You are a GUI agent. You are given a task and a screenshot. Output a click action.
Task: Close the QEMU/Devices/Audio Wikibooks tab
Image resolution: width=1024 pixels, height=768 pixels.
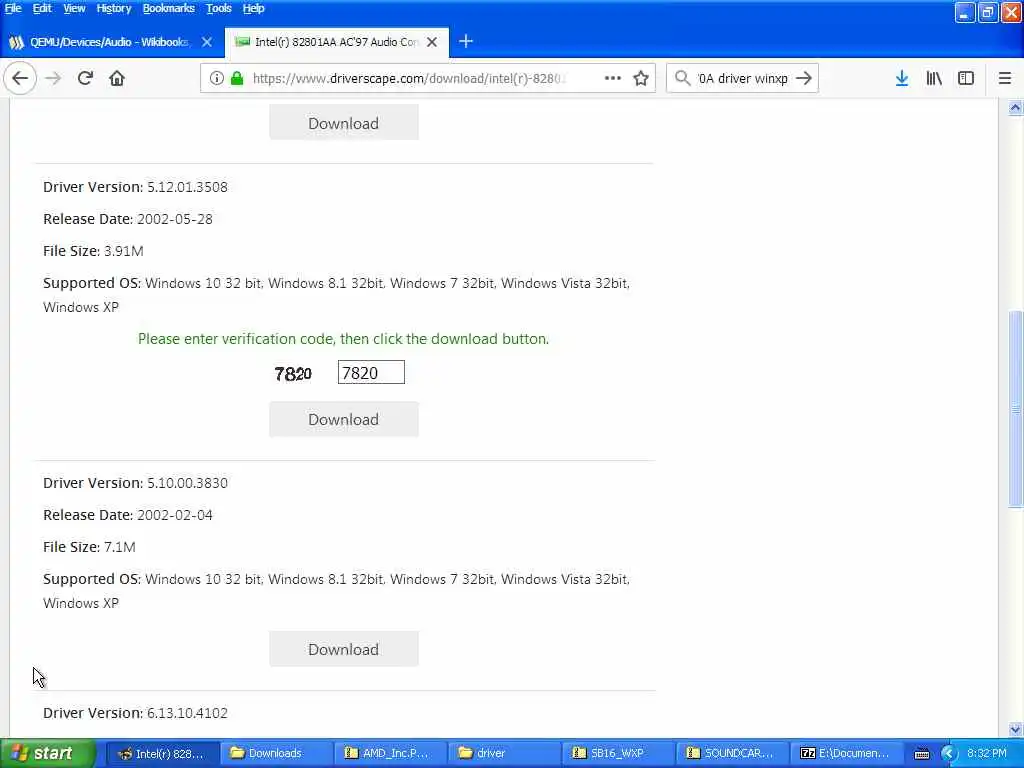[207, 42]
